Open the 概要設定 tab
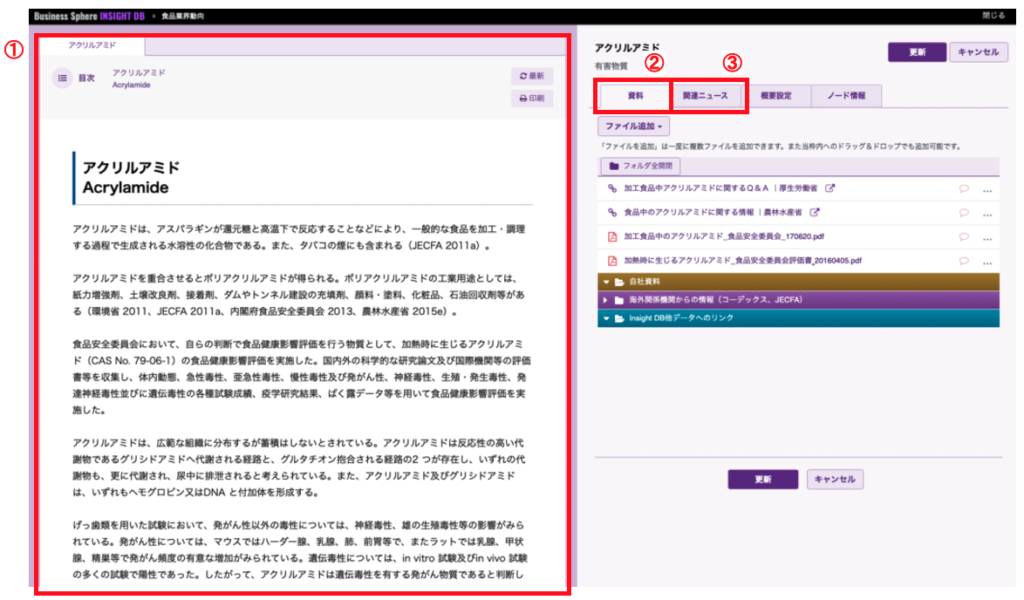 coord(777,97)
